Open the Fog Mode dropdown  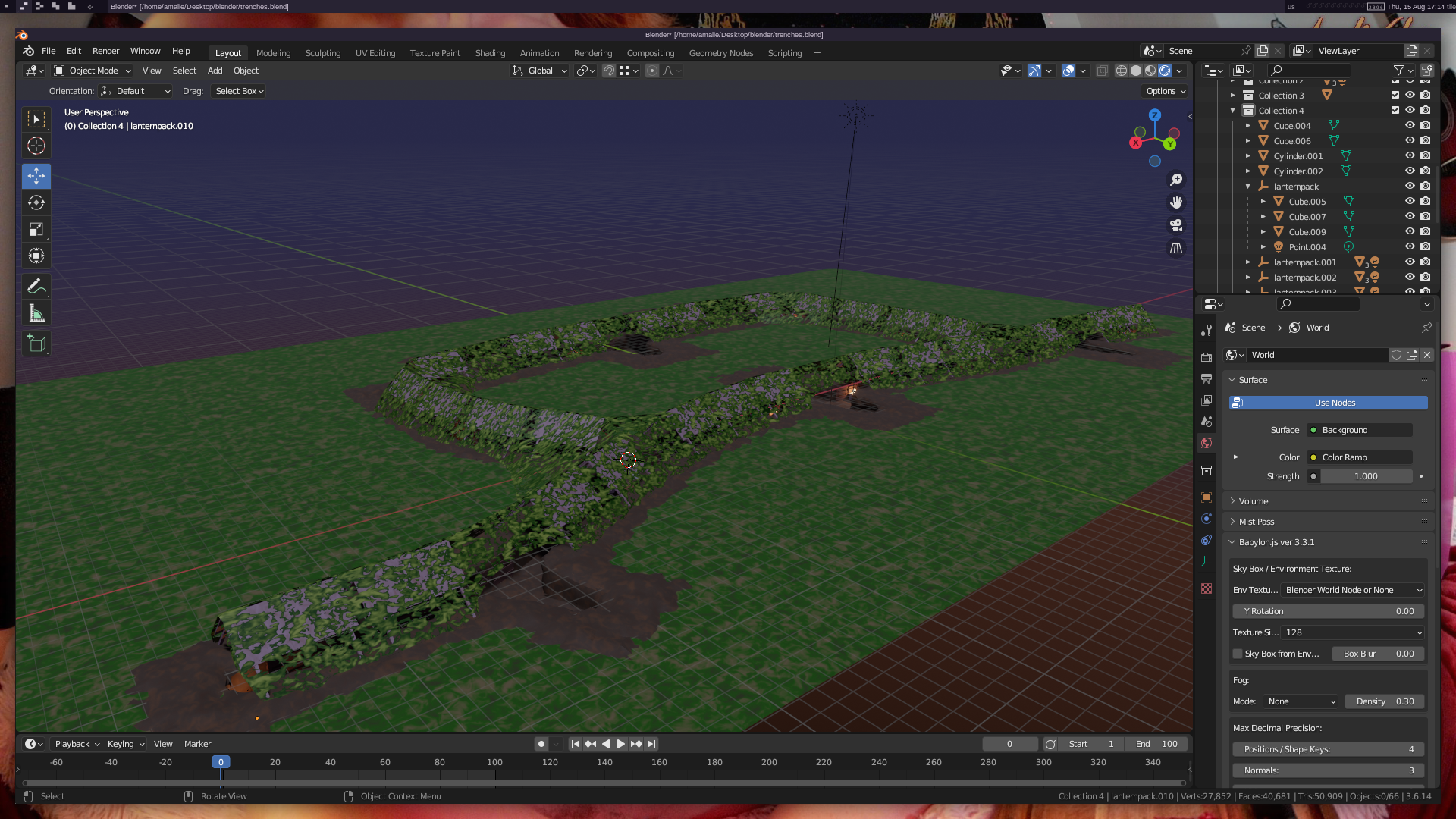(x=1301, y=701)
